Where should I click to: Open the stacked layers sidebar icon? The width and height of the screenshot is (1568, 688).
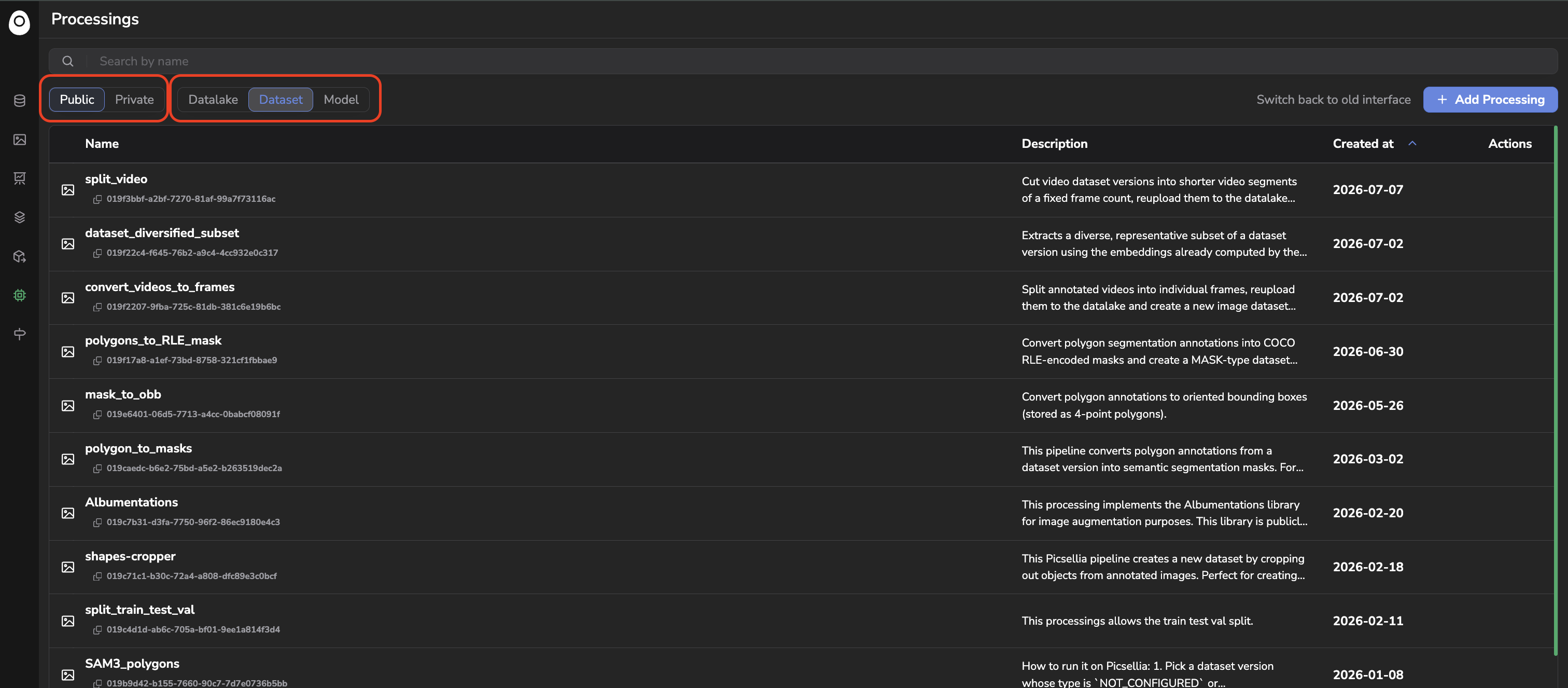(x=20, y=217)
